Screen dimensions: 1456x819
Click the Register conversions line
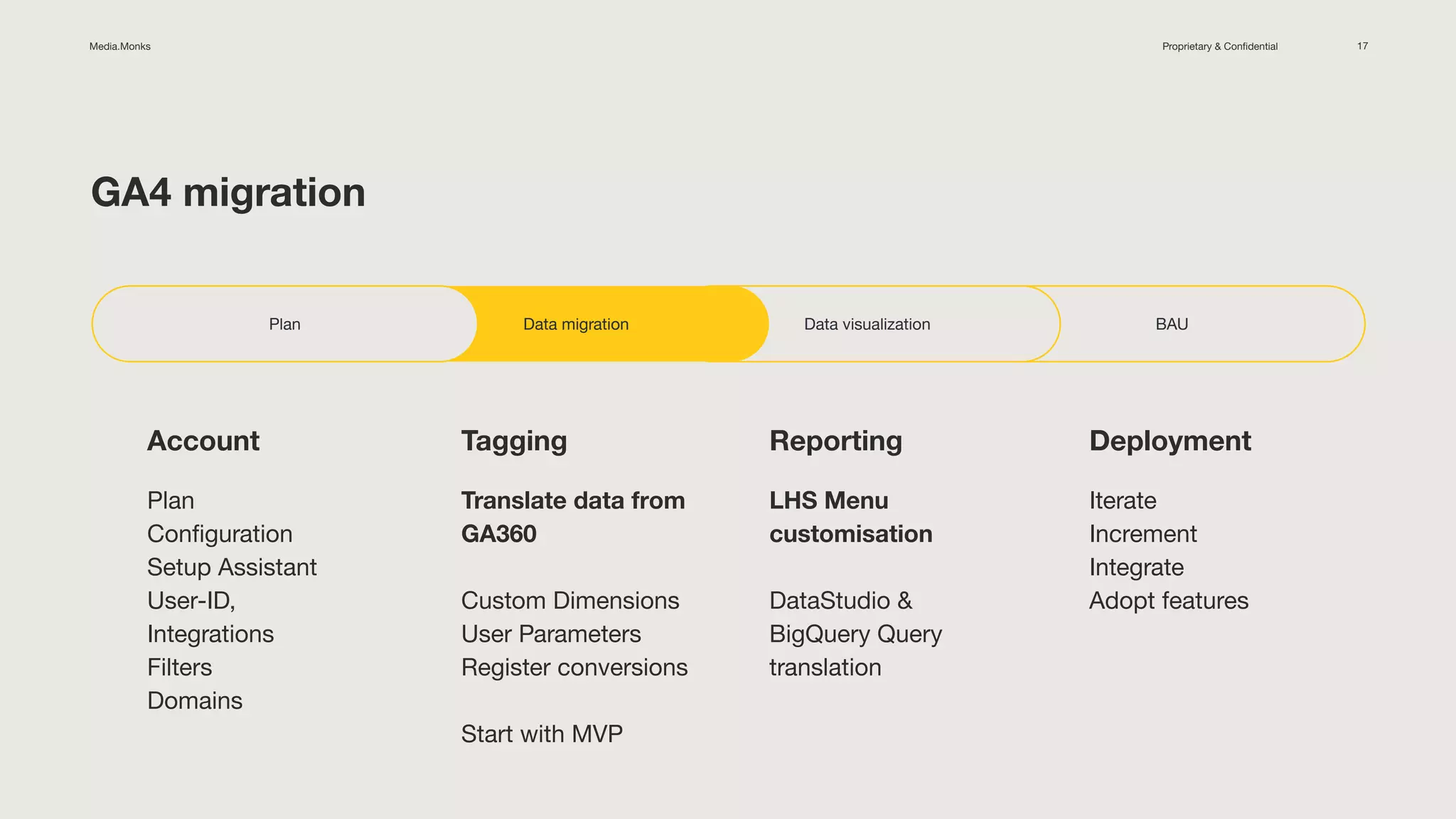pyautogui.click(x=574, y=668)
